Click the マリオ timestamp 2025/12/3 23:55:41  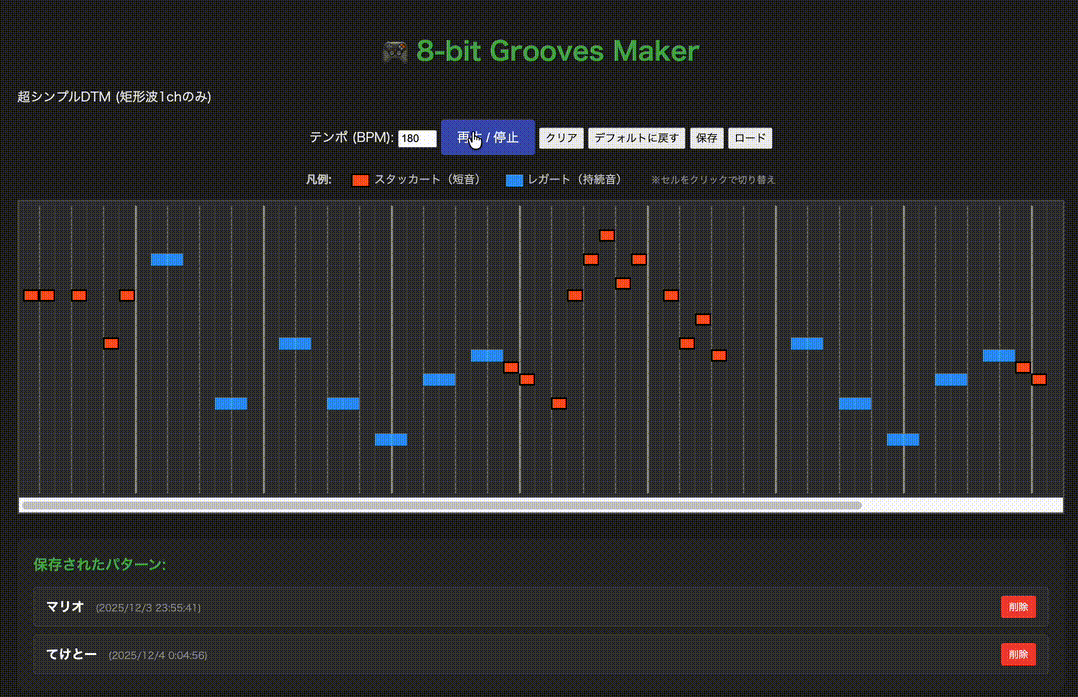click(148, 608)
